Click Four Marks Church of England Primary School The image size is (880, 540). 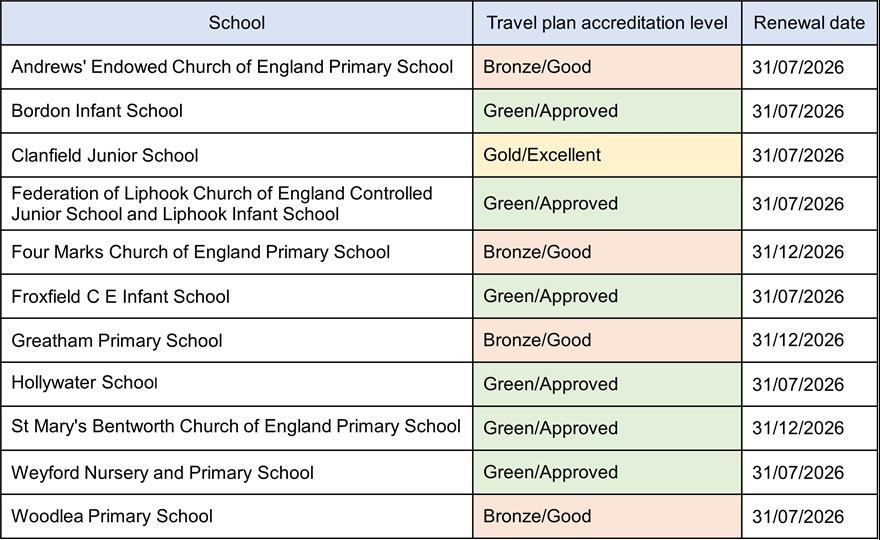tap(200, 252)
